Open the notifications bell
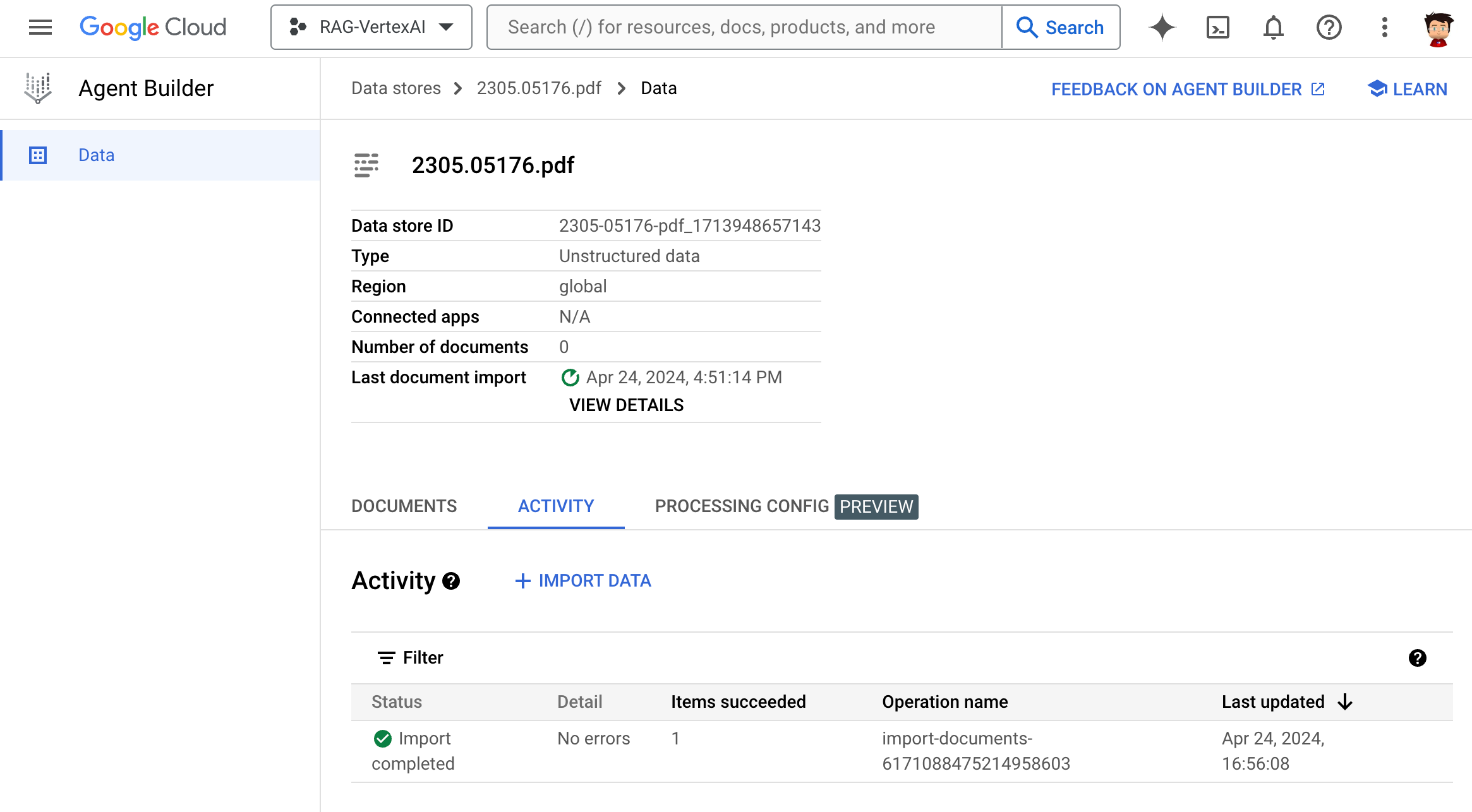The width and height of the screenshot is (1472, 812). pos(1273,27)
